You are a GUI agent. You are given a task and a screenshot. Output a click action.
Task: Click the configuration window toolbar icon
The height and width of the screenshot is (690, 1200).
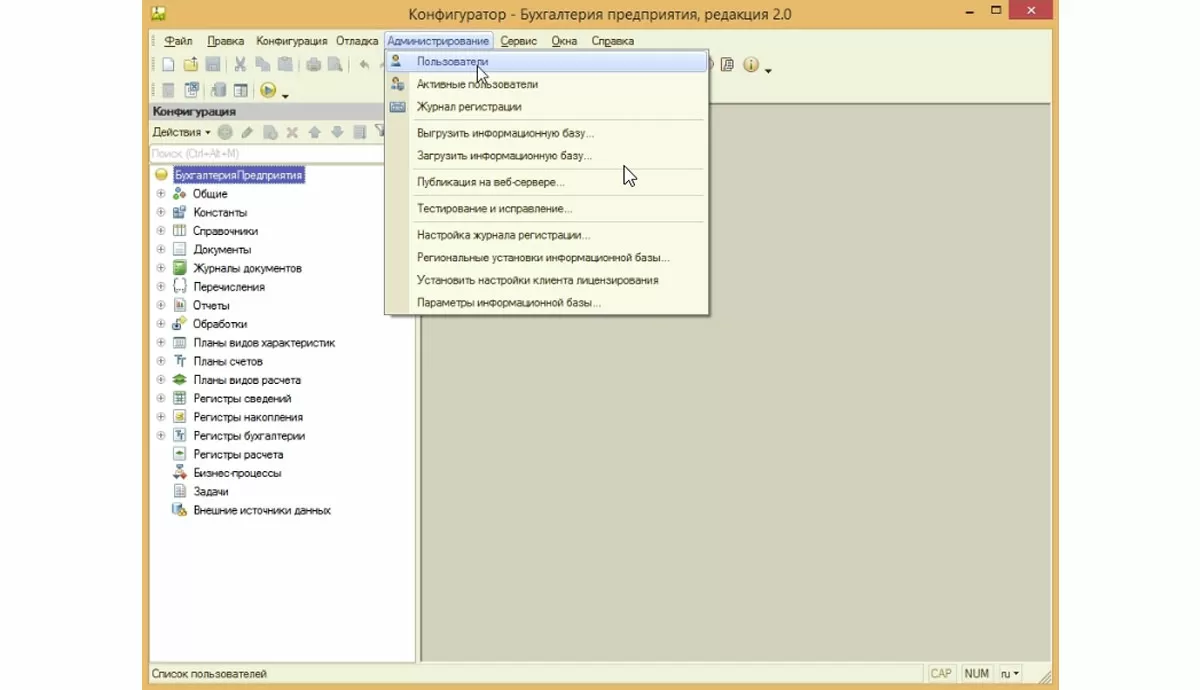(192, 90)
